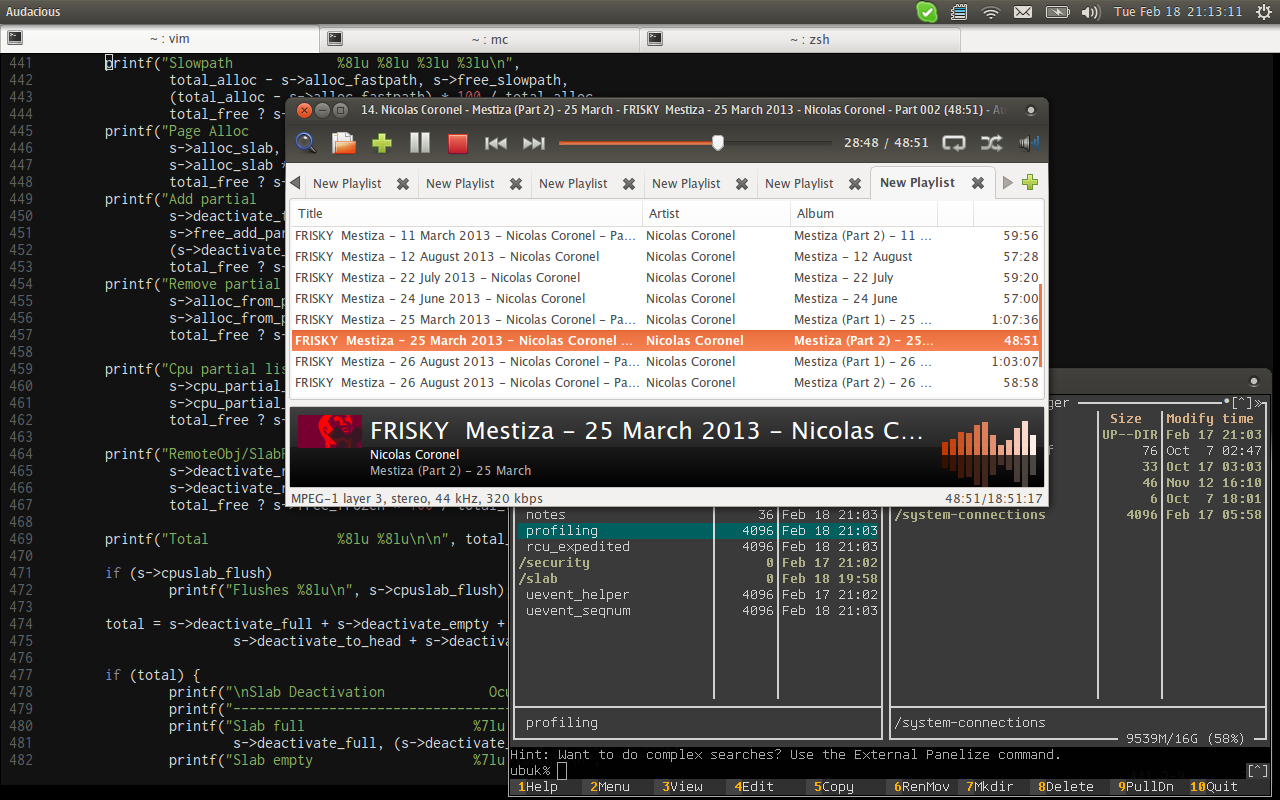Click the open files folder icon in Audacious
This screenshot has width=1280, height=800.
point(344,143)
